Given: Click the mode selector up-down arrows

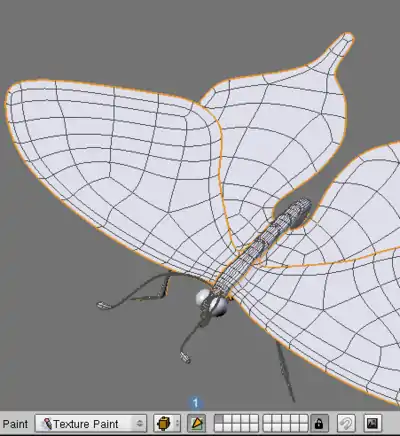Looking at the screenshot, I should (x=140, y=424).
